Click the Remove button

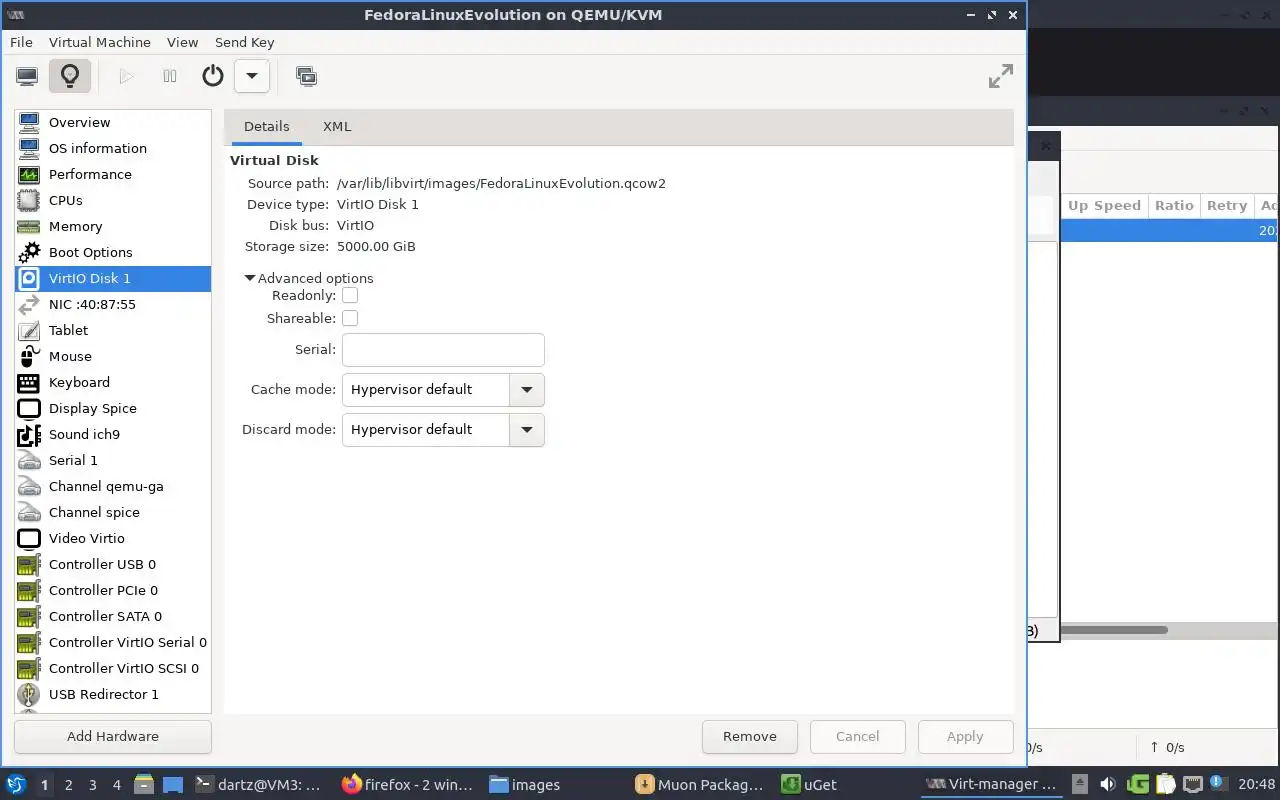coord(749,736)
